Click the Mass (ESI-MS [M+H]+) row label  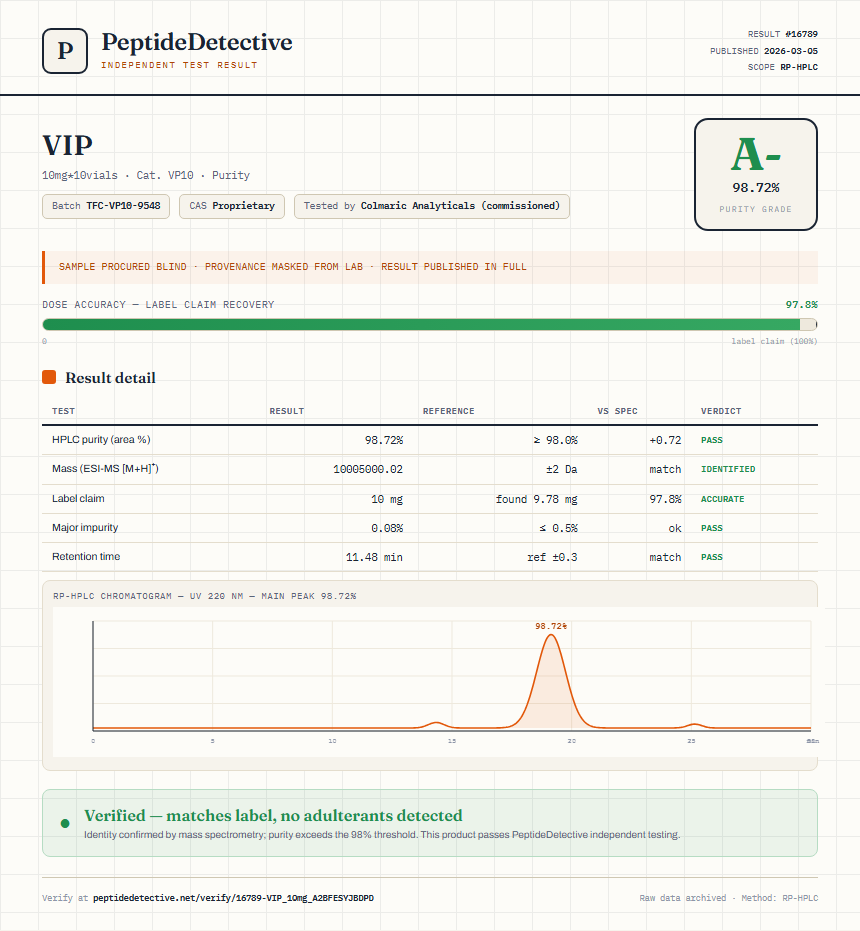pos(105,468)
